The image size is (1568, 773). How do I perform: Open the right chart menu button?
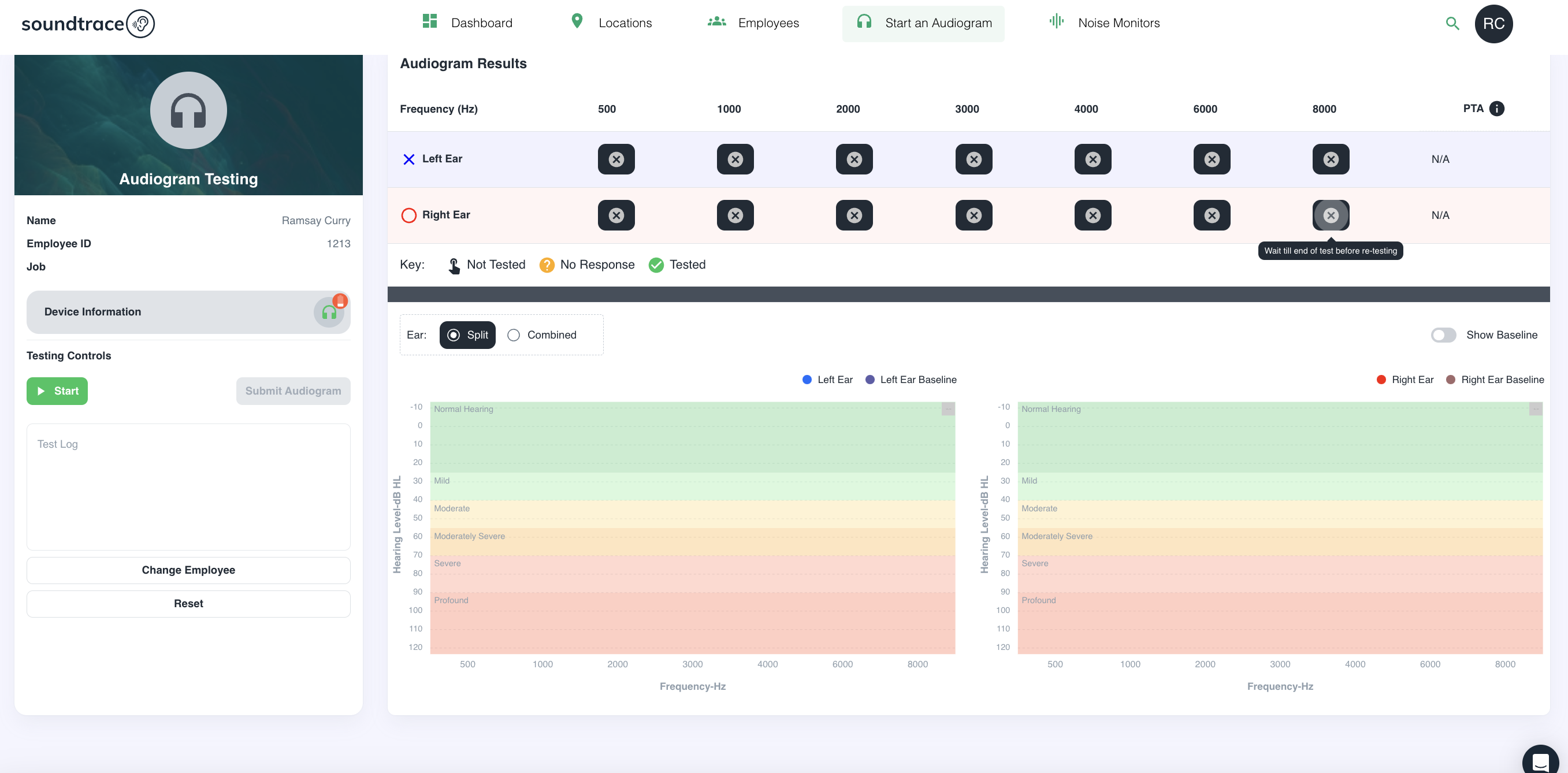(1535, 409)
